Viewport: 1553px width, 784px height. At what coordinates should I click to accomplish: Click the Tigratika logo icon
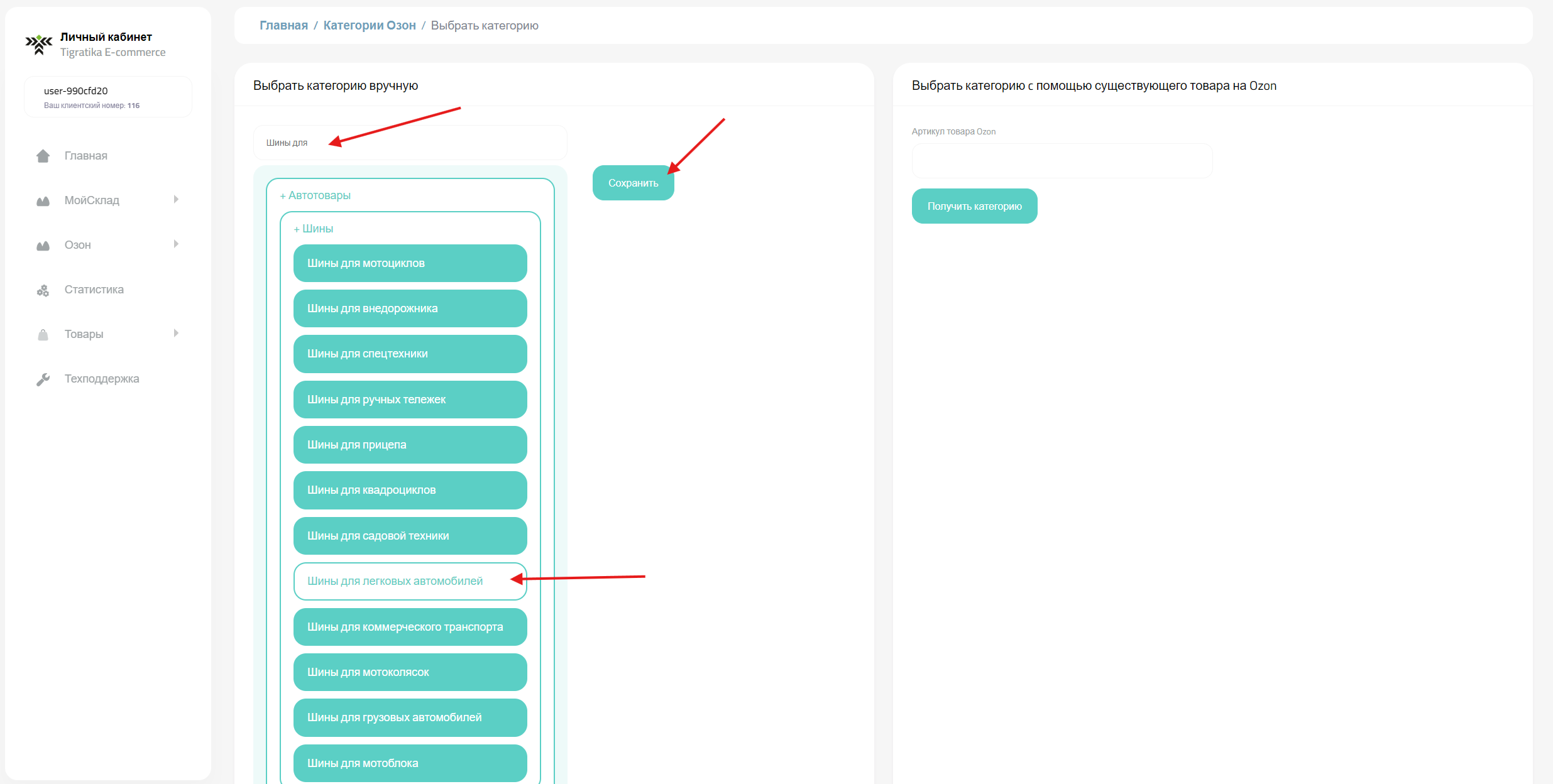coord(39,45)
